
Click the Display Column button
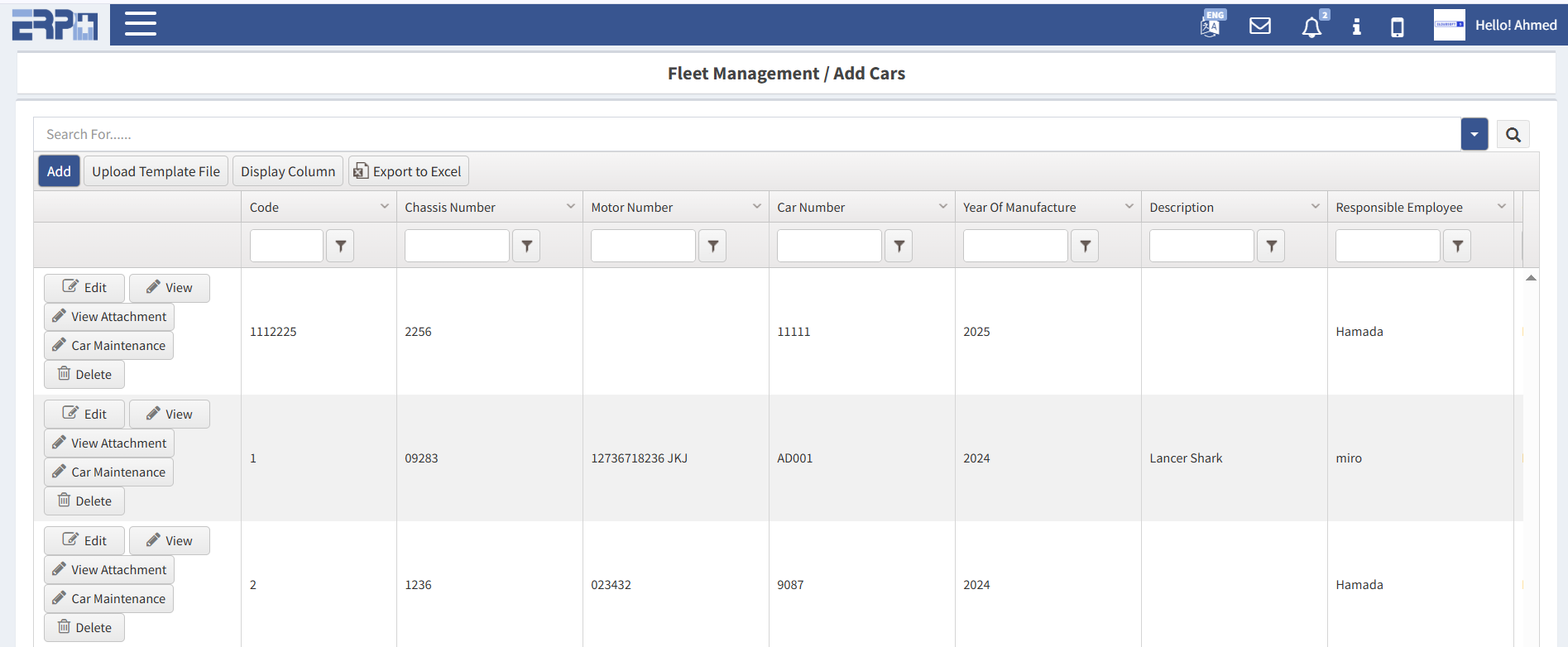[x=287, y=171]
